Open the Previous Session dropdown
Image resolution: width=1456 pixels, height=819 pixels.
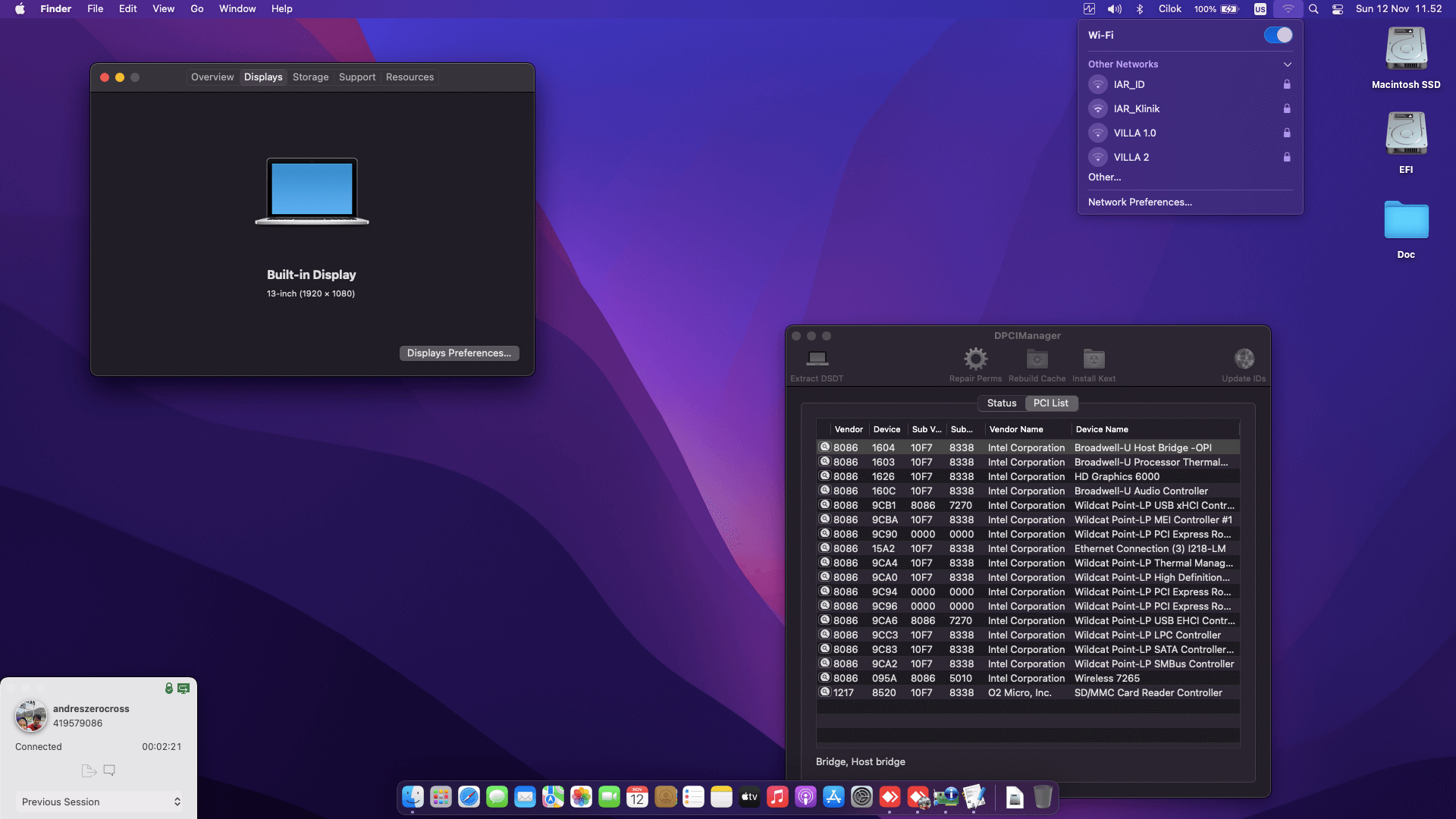(100, 802)
